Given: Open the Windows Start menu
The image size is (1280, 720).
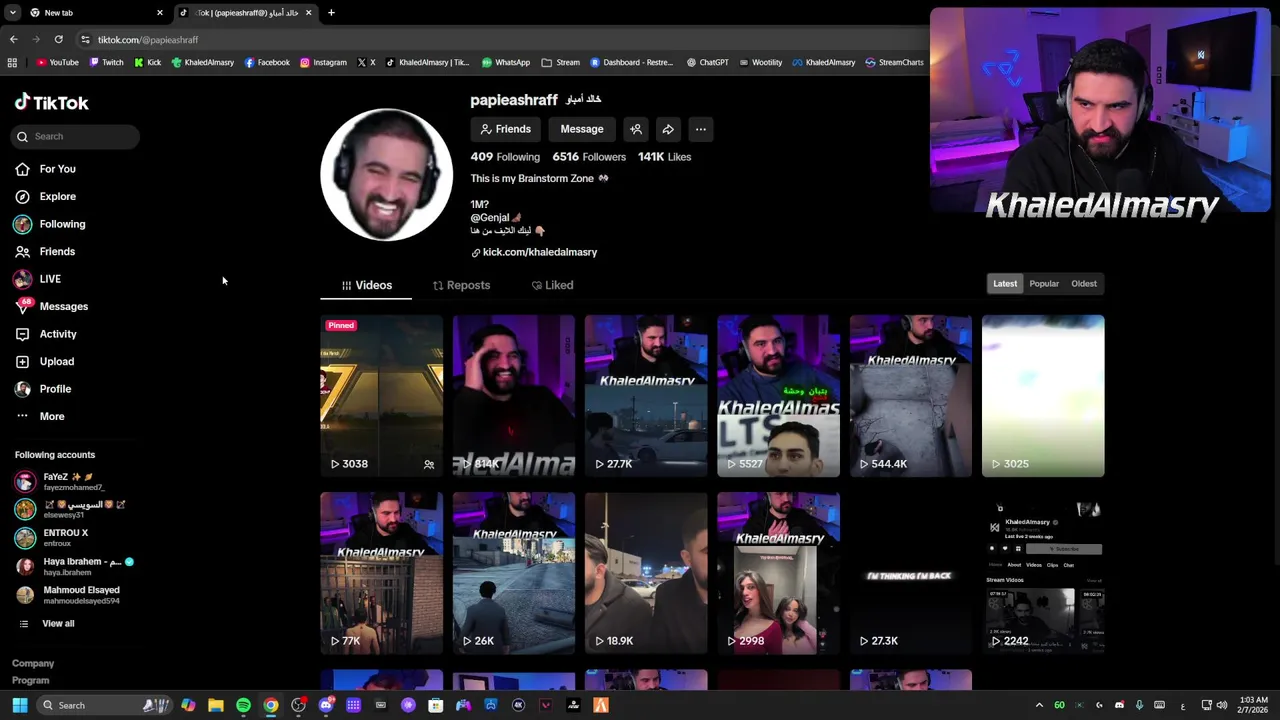Looking at the screenshot, I should 19,705.
